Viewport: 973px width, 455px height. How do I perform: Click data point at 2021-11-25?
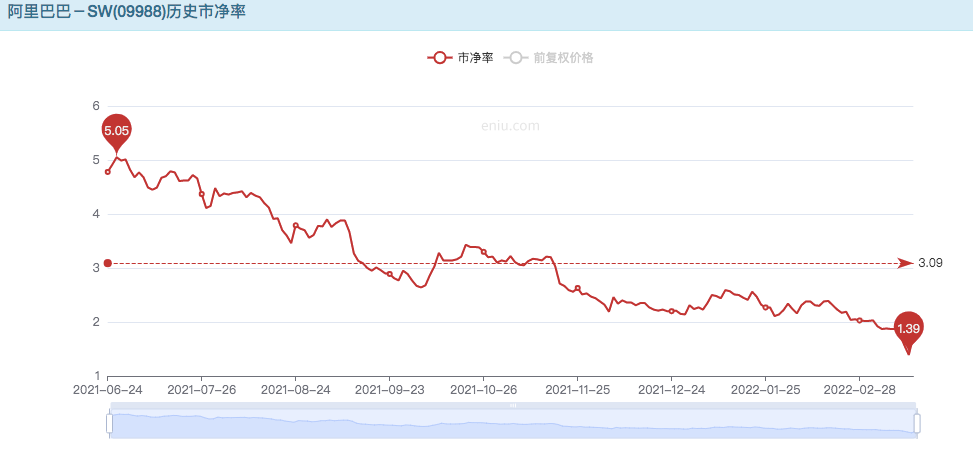pos(578,288)
